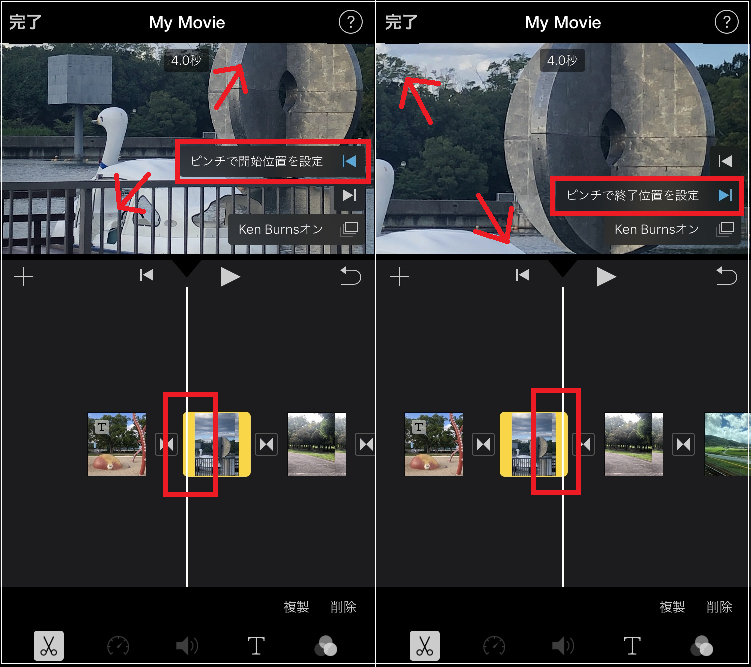Viewport: 751px width, 667px height.
Task: Open transition after park clip, right timeline
Action: [683, 445]
